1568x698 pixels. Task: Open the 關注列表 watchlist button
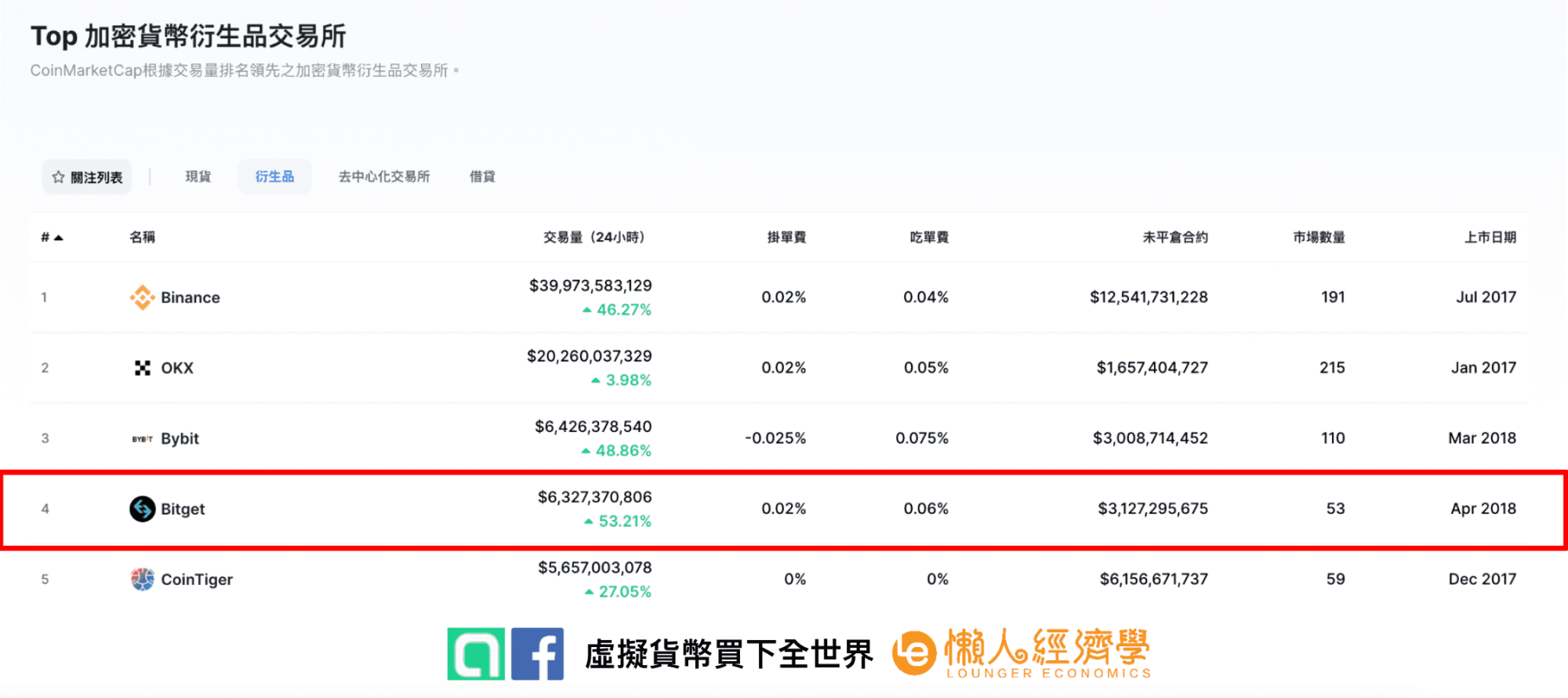point(87,177)
